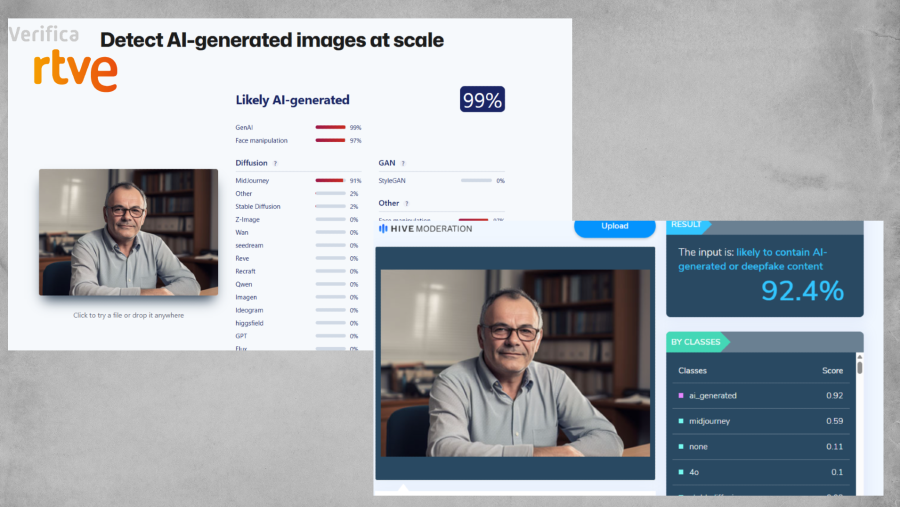
Task: Click the 0.11 score value
Action: (835, 447)
